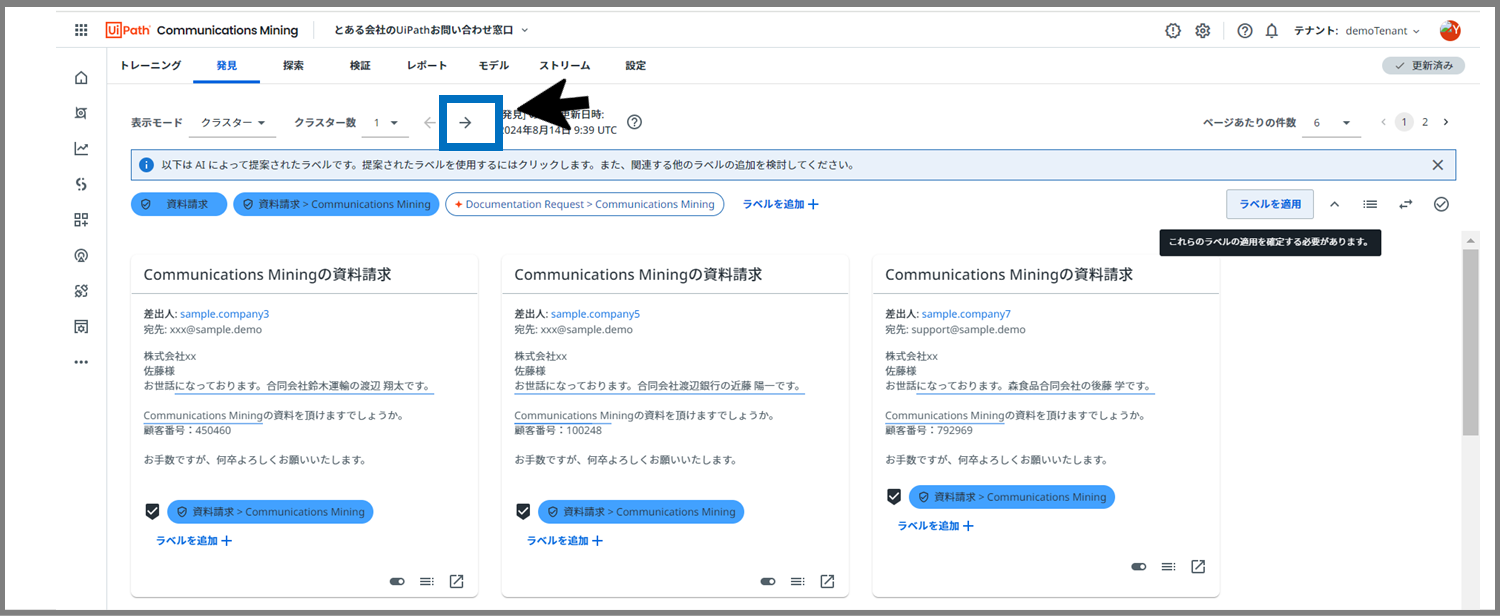Open the squares-plus icon in left sidebar
1500x616 pixels.
[x=81, y=220]
